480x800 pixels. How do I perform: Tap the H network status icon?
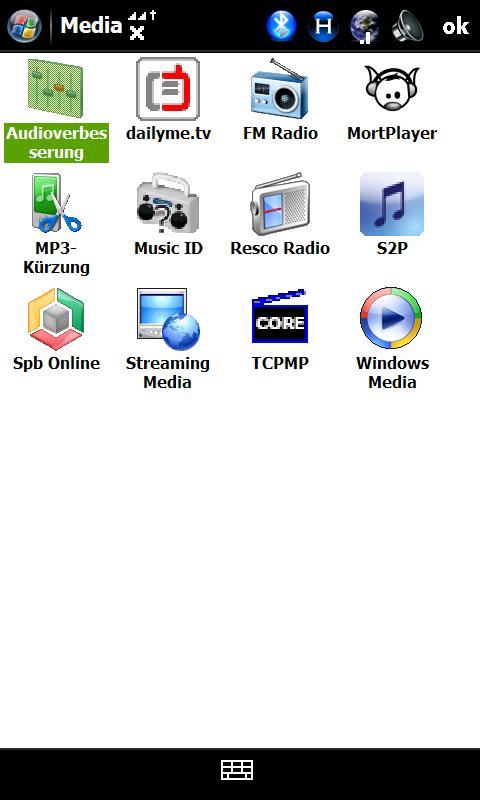tap(323, 26)
